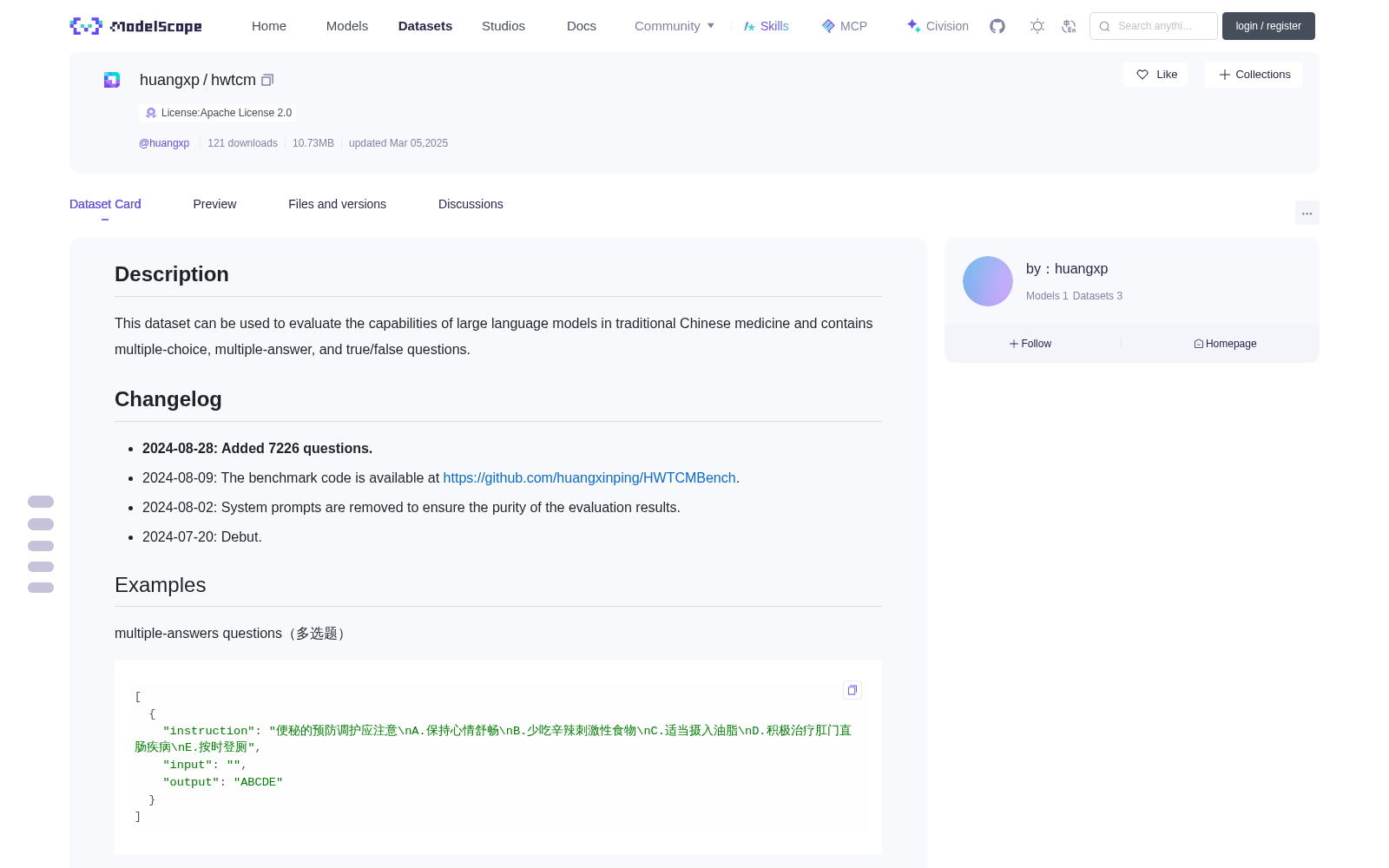Add dataset to Collections
Image resolution: width=1389 pixels, height=868 pixels.
pyautogui.click(x=1254, y=75)
